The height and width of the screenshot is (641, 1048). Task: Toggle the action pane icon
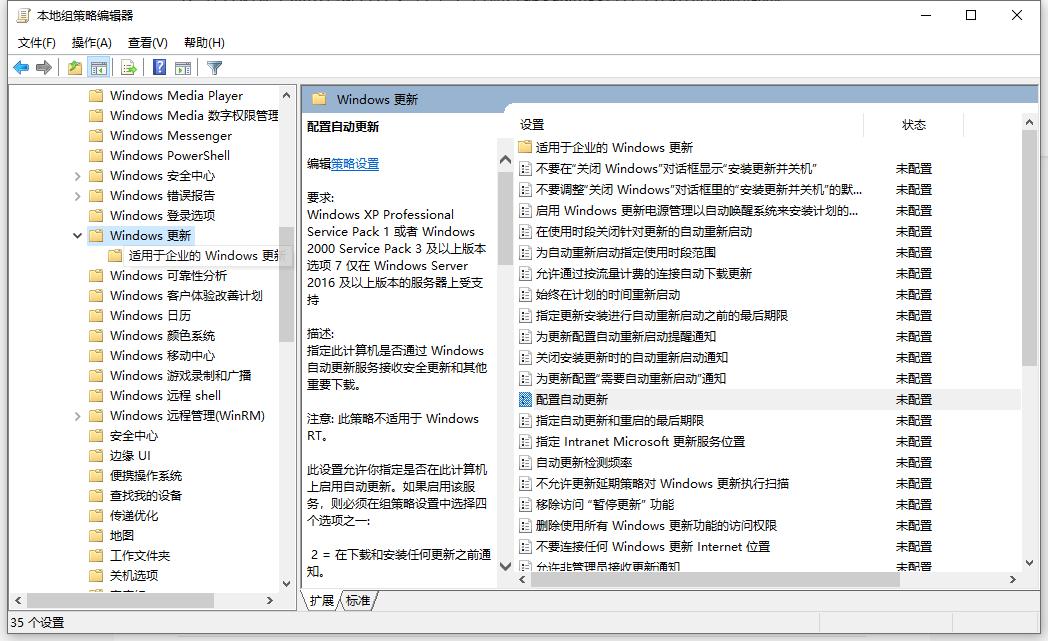click(x=184, y=67)
